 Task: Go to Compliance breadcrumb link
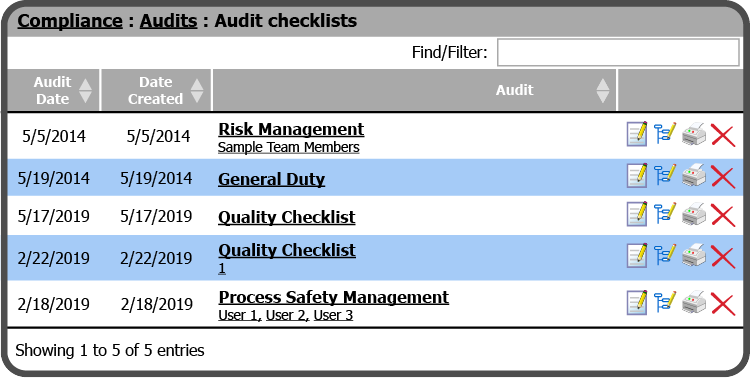(70, 21)
